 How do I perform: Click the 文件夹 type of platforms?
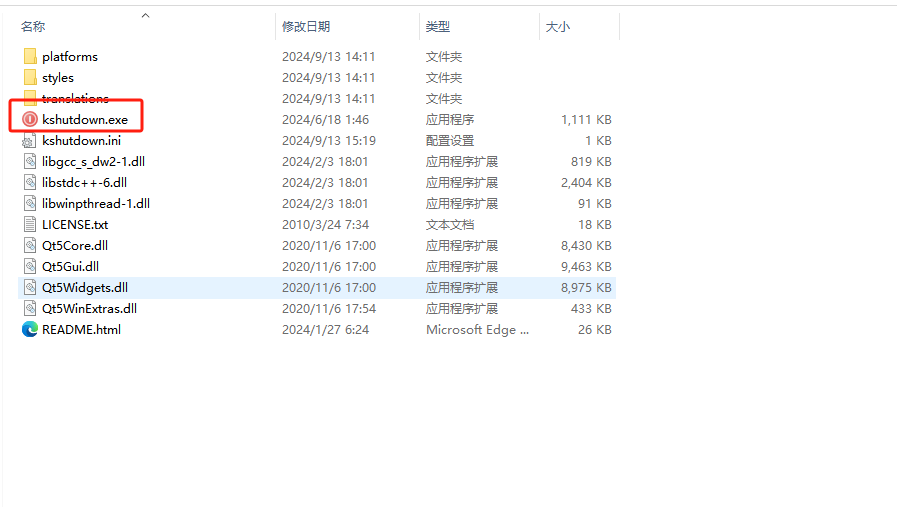[x=443, y=57]
